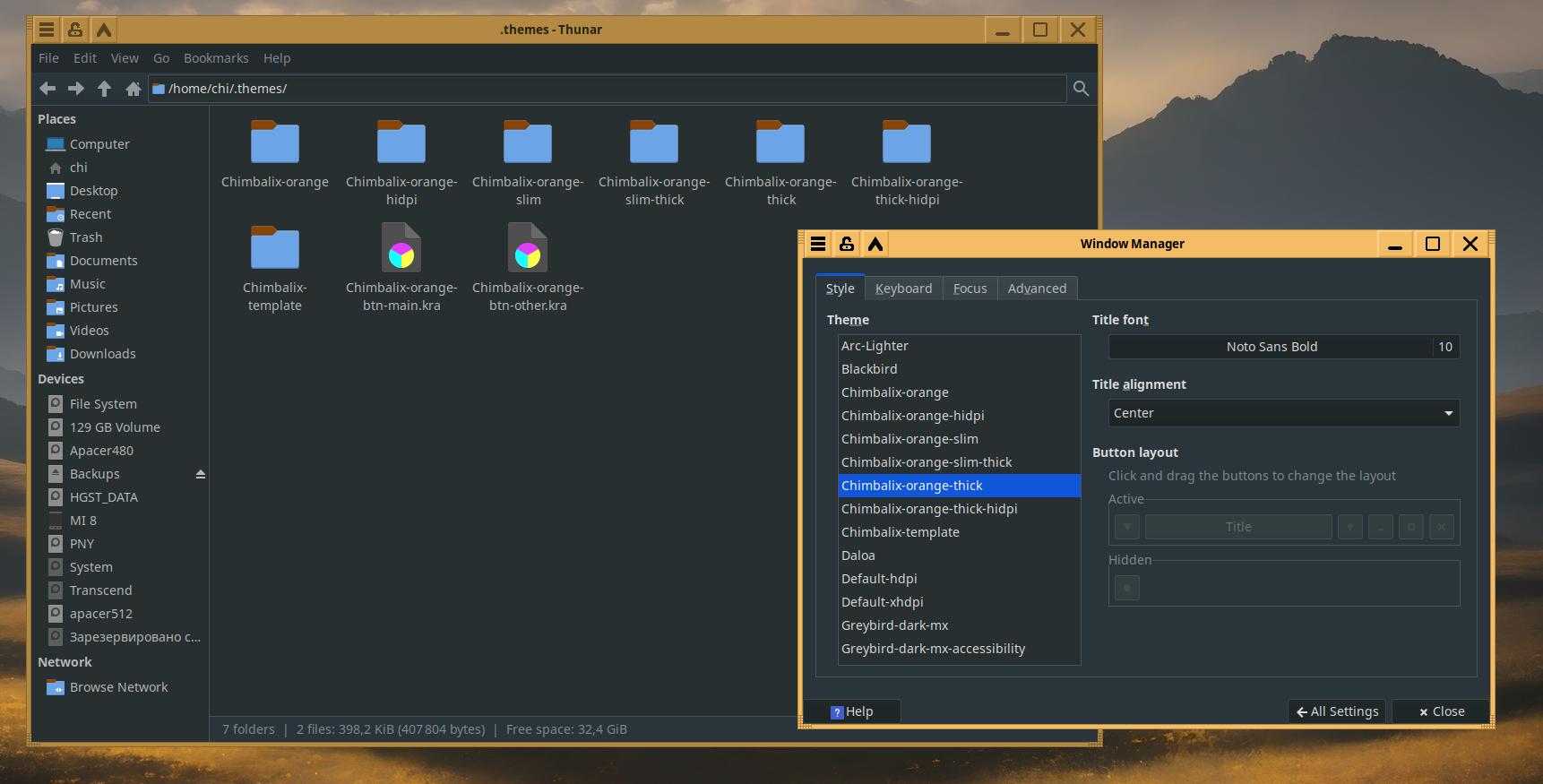This screenshot has height=784, width=1543.
Task: Switch to the Advanced tab
Action: (x=1037, y=289)
